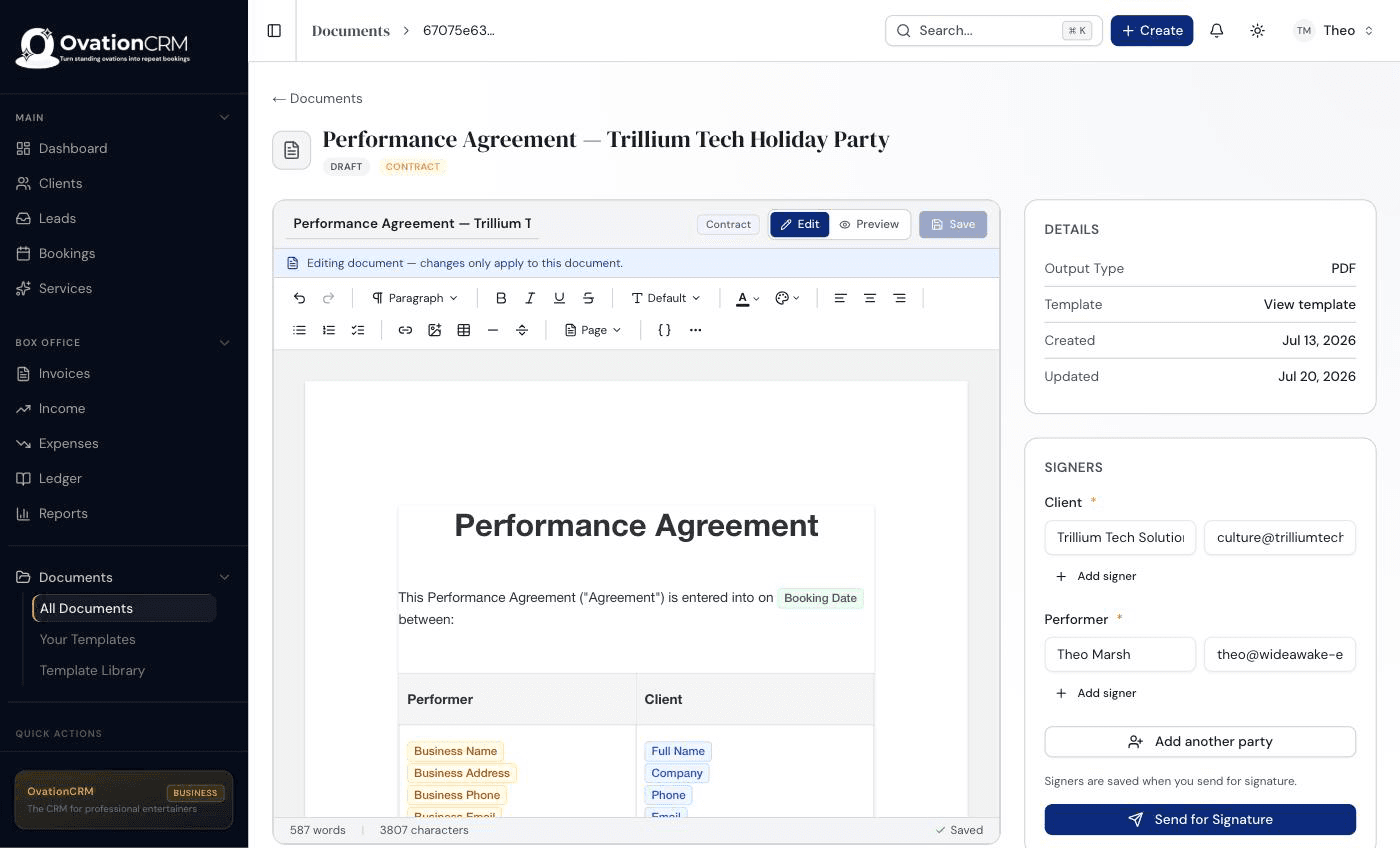Screen dimensions: 1400x848
Task: Add signer under Performer
Action: pyautogui.click(x=1096, y=693)
